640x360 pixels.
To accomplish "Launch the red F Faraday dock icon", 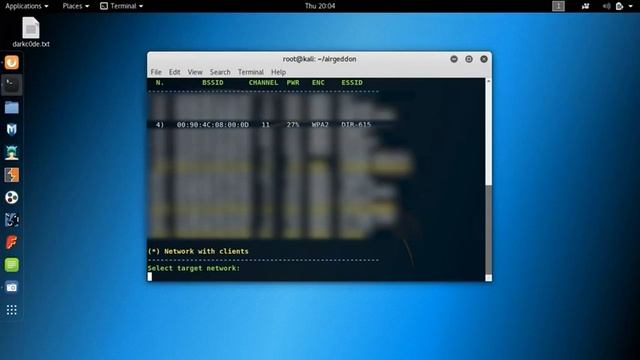I will [11, 242].
